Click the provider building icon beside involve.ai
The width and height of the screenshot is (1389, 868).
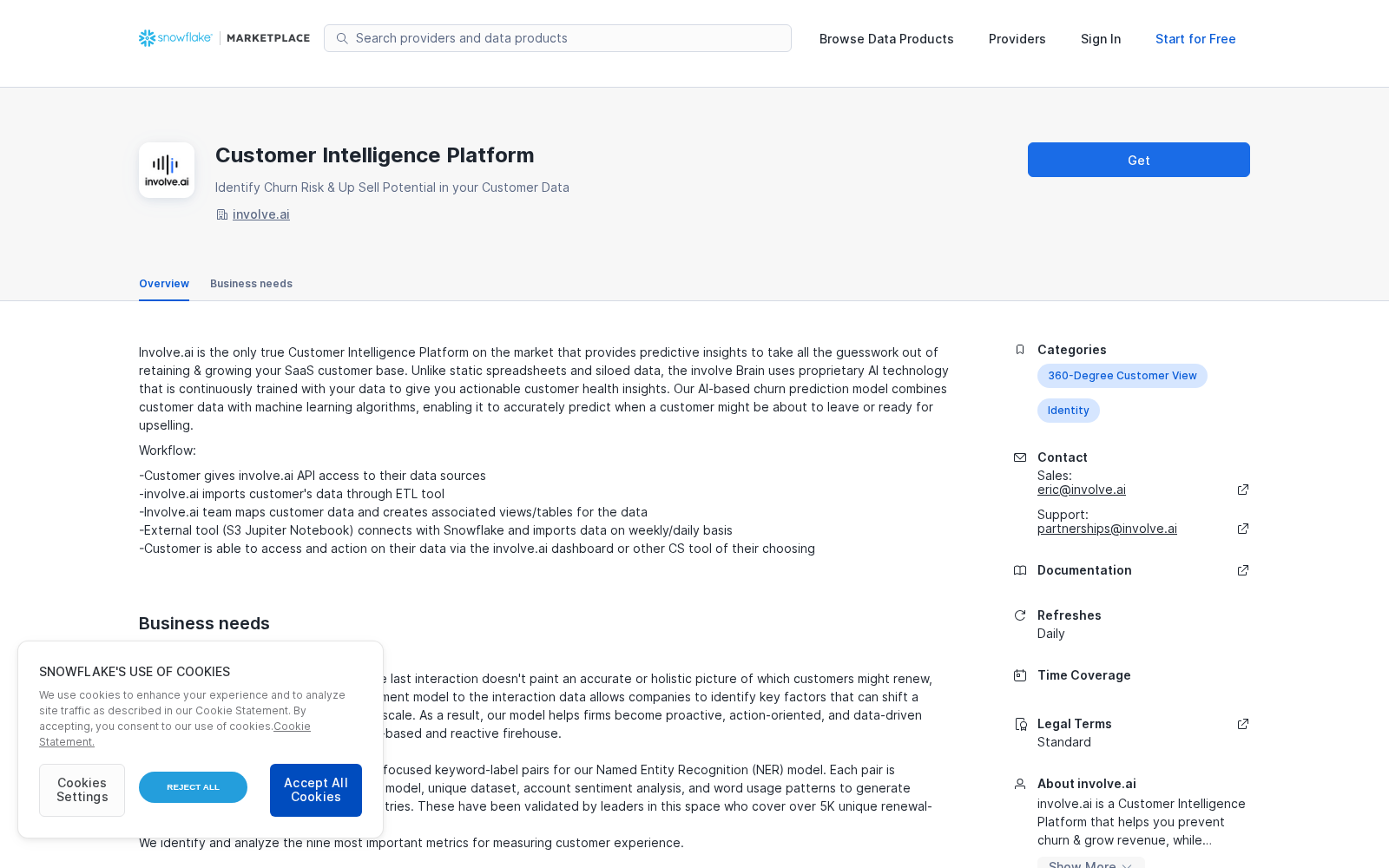[x=221, y=214]
